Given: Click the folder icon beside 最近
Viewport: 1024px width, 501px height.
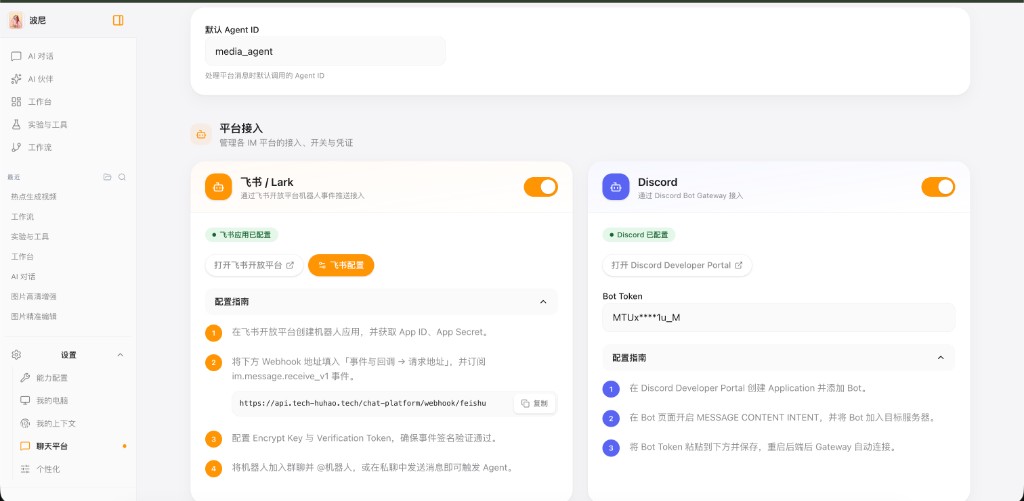Looking at the screenshot, I should point(107,177).
